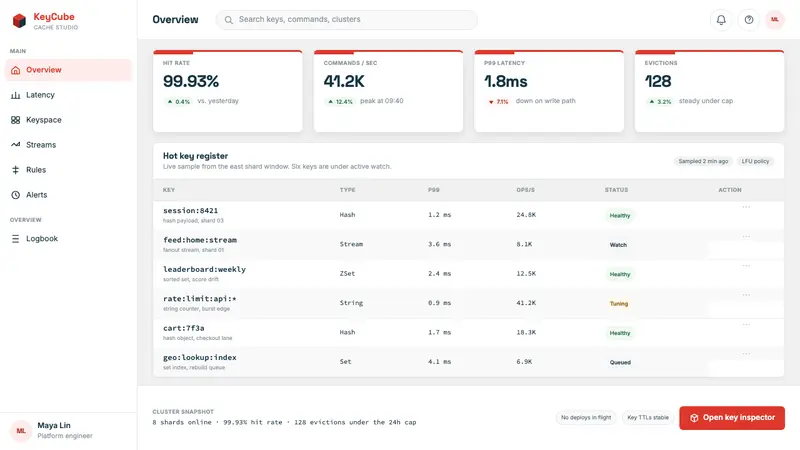Image resolution: width=800 pixels, height=450 pixels.
Task: Select the session:8421 key
Action: tap(190, 211)
